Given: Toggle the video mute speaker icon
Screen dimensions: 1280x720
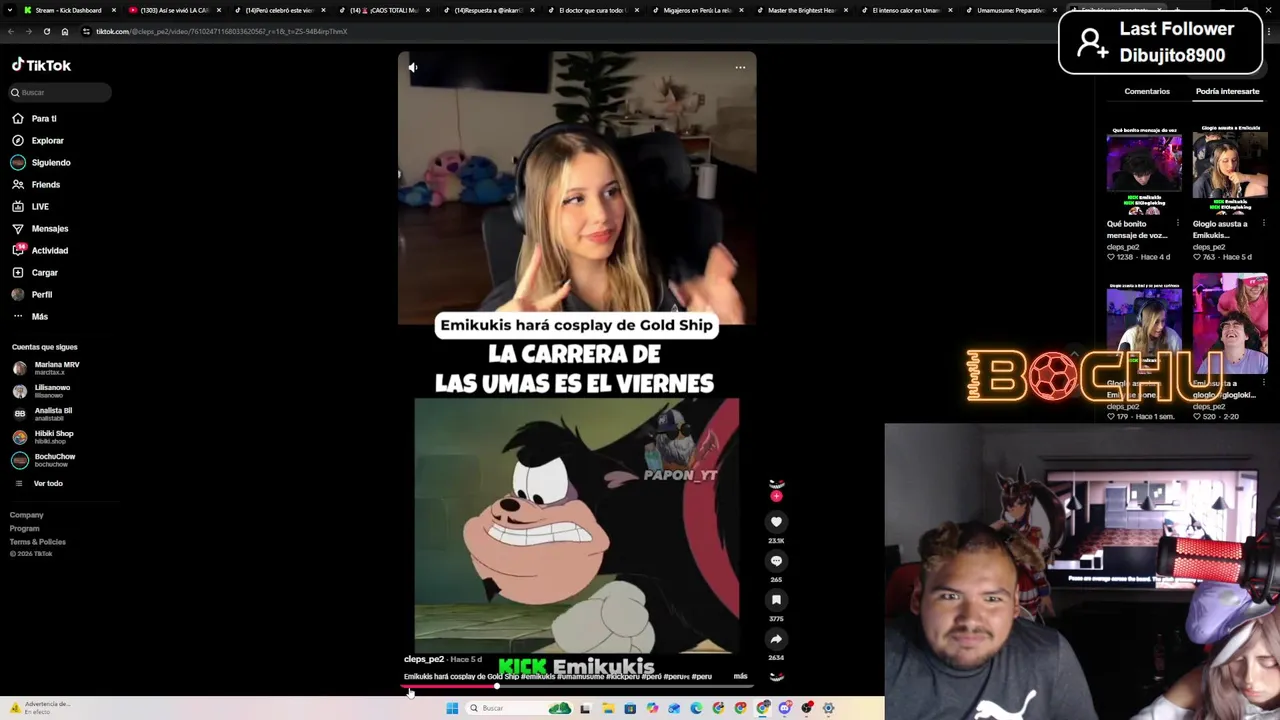Looking at the screenshot, I should (413, 67).
